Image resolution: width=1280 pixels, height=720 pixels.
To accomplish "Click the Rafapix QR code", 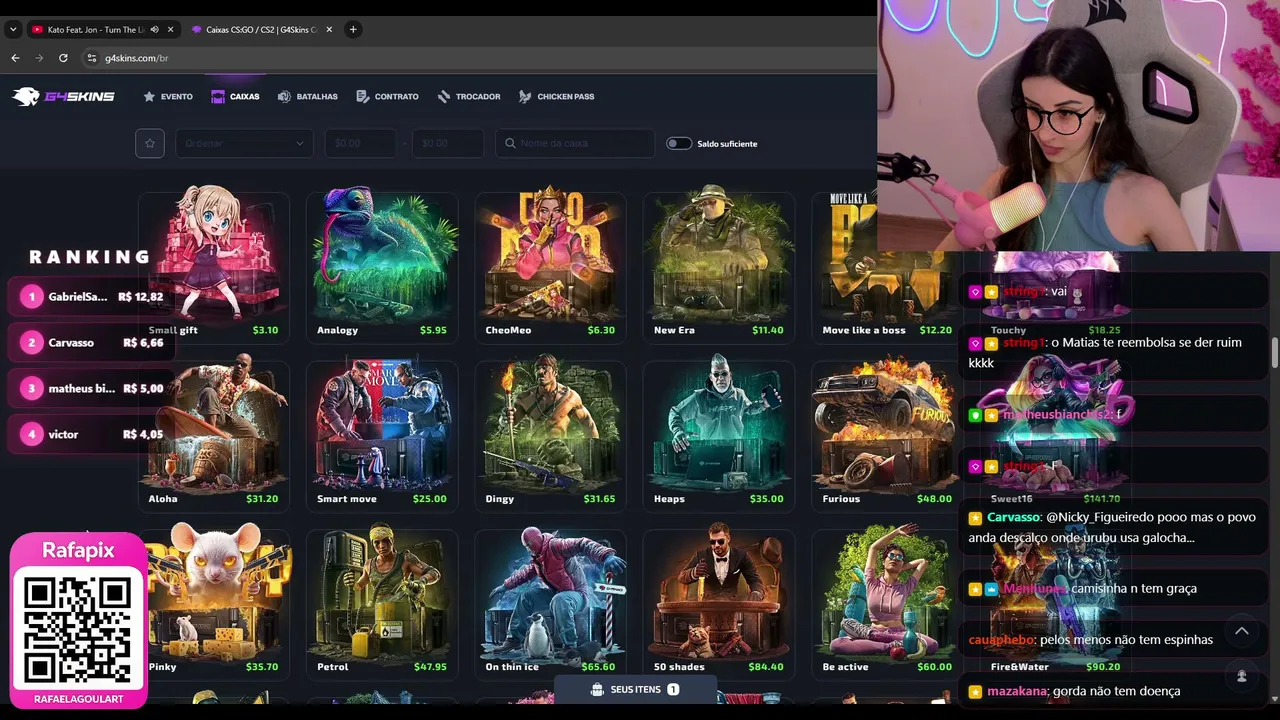I will [78, 628].
